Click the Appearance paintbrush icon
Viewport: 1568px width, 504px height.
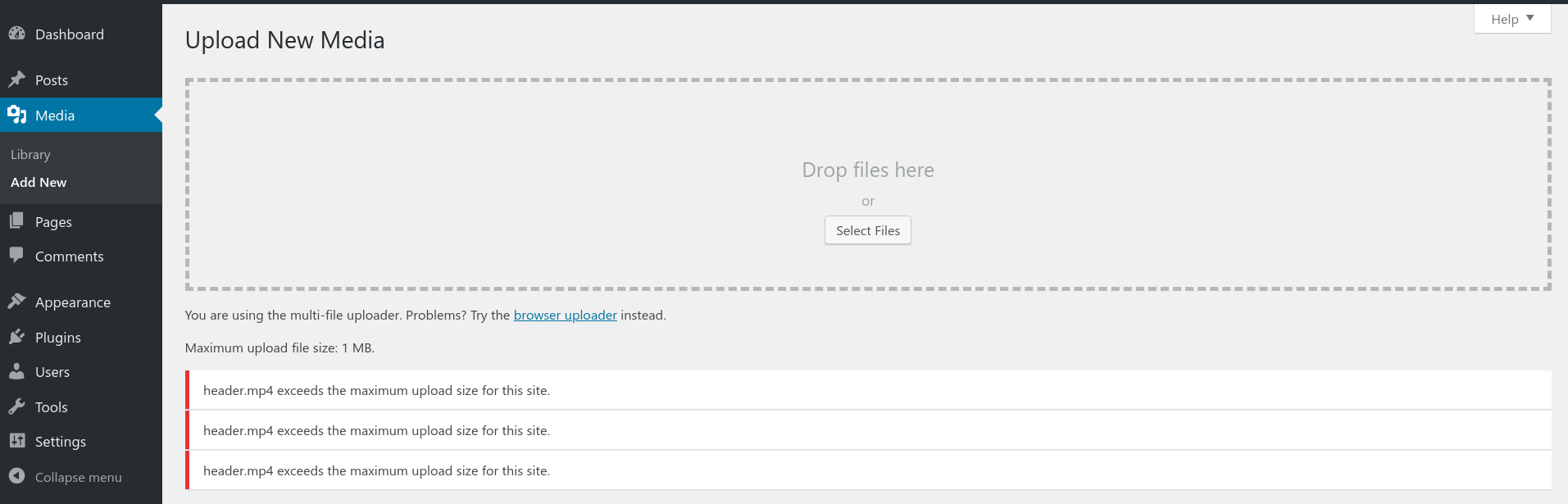16,302
